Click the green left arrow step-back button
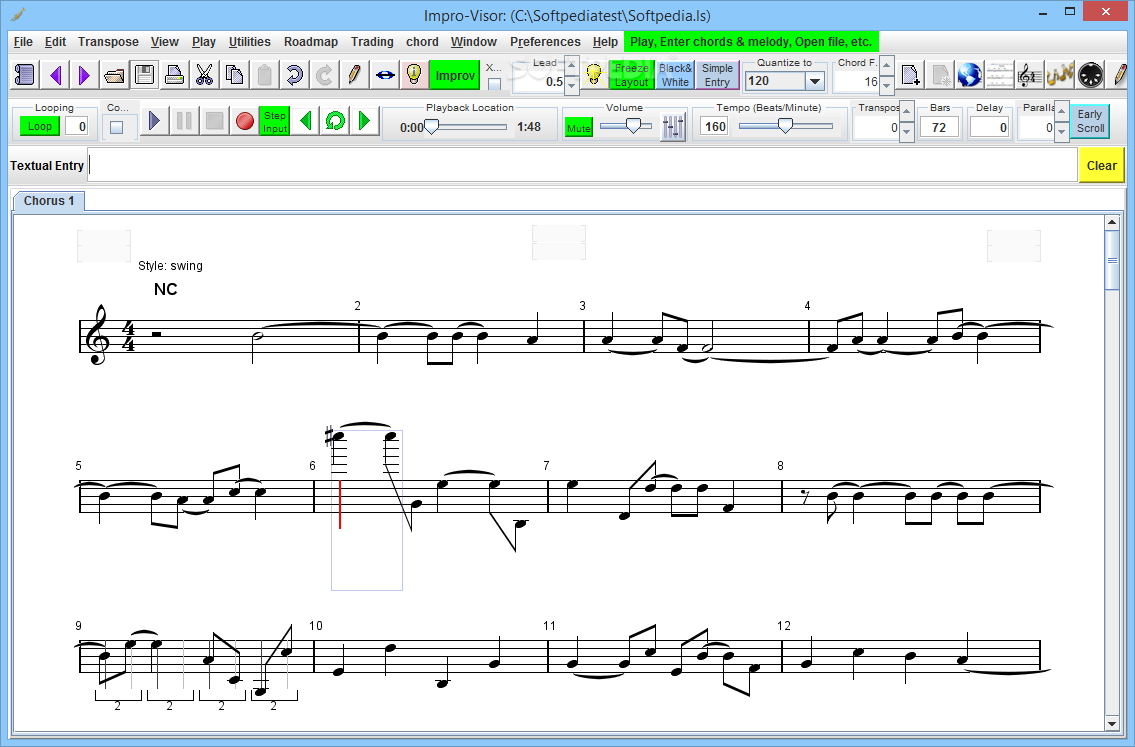This screenshot has height=747, width=1135. coord(305,121)
